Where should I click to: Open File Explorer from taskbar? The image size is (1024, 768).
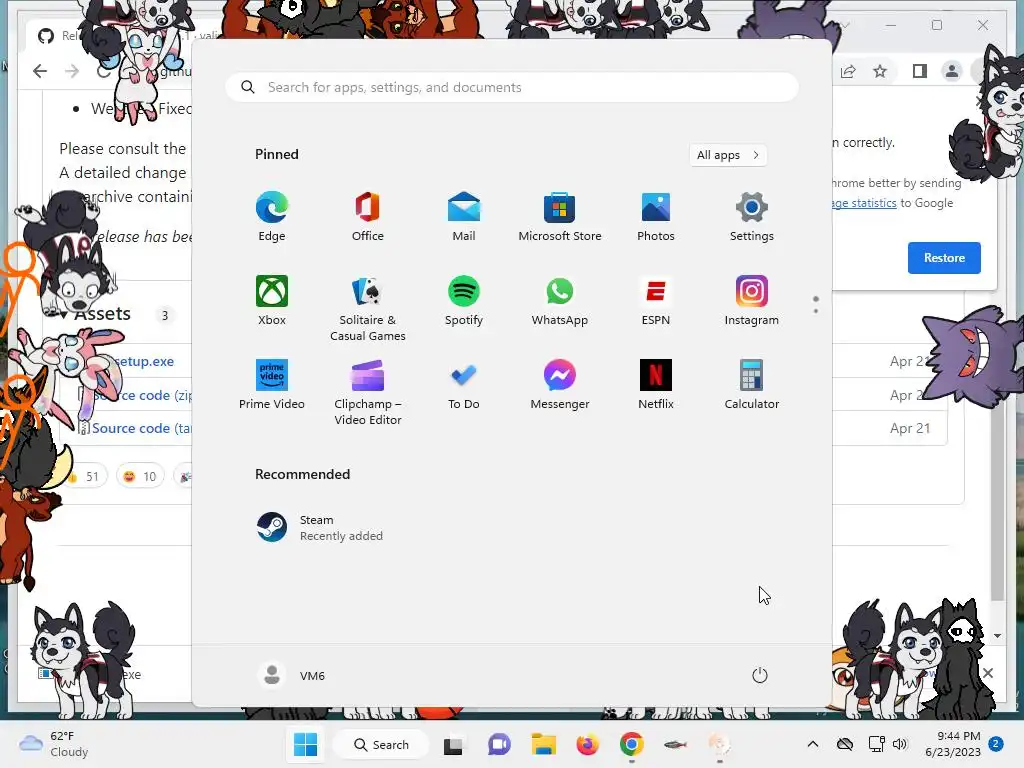(x=543, y=744)
